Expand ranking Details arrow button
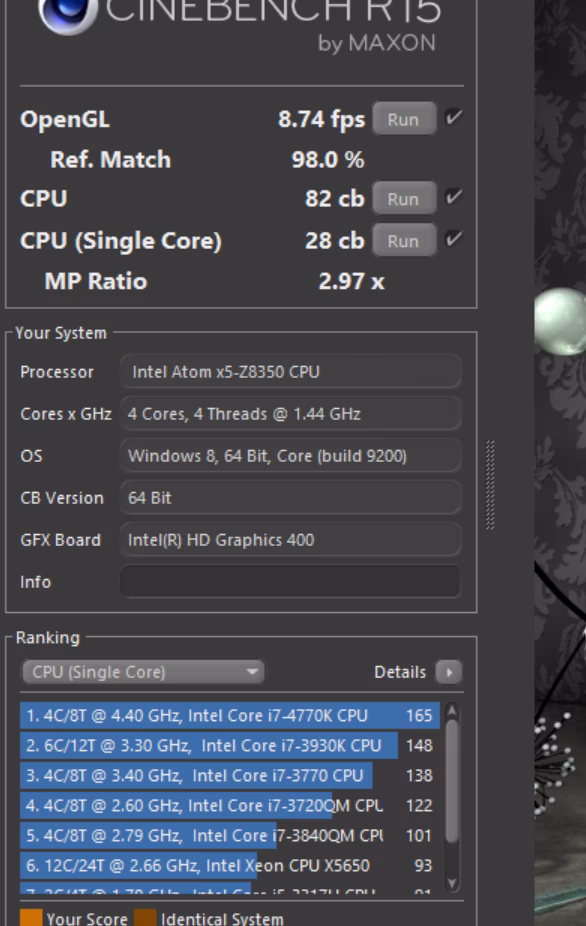 (x=448, y=671)
